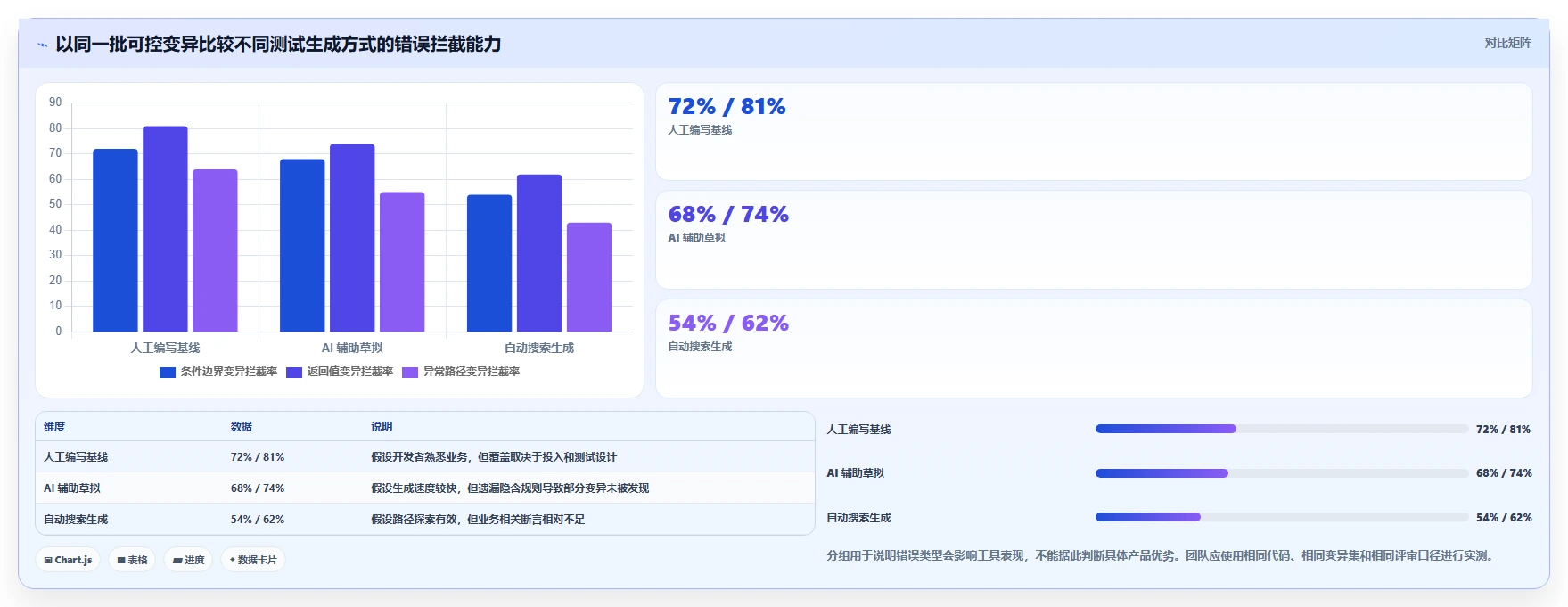Select the table cell 72% / 81%
This screenshot has height=607, width=1568.
258,457
